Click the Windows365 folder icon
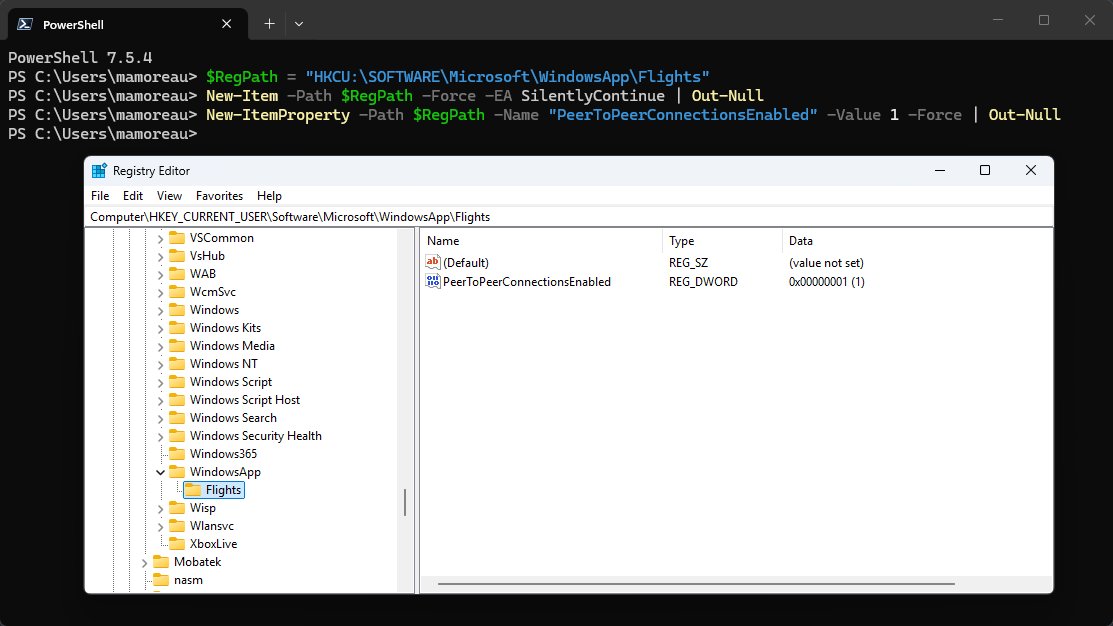The width and height of the screenshot is (1113, 626). point(177,454)
